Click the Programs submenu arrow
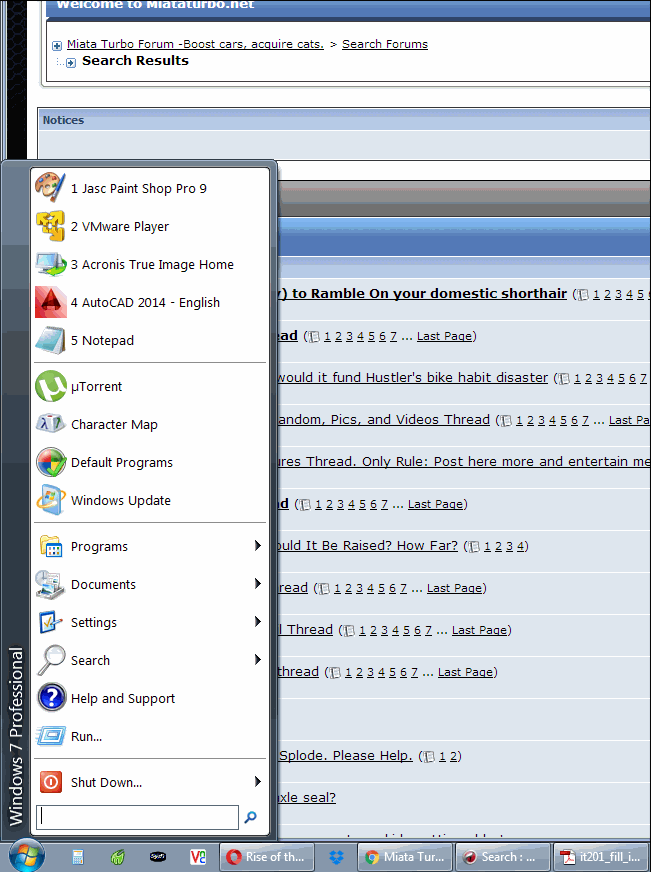Viewport: 651px width, 872px height. 257,546
